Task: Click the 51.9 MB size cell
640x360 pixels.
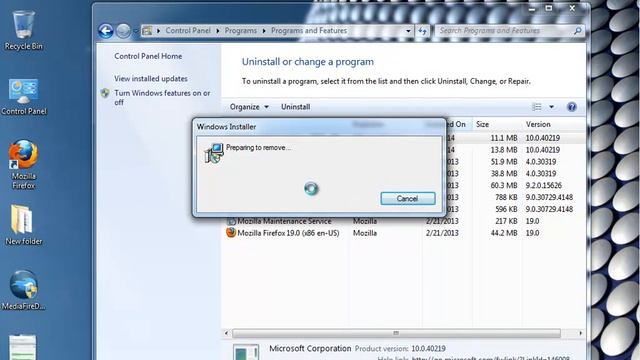Action: (504, 162)
